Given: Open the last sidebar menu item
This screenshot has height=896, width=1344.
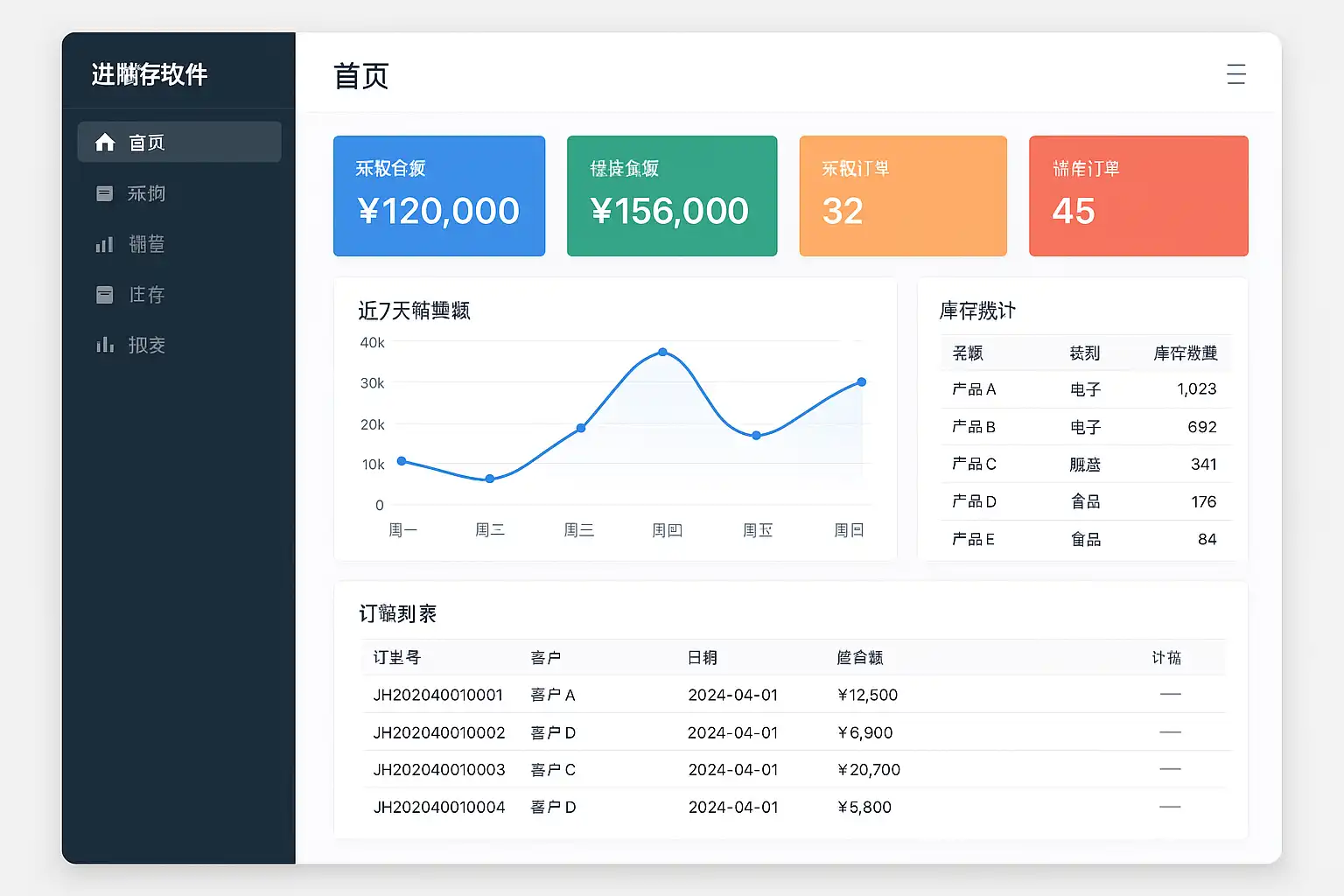Looking at the screenshot, I should tap(179, 345).
